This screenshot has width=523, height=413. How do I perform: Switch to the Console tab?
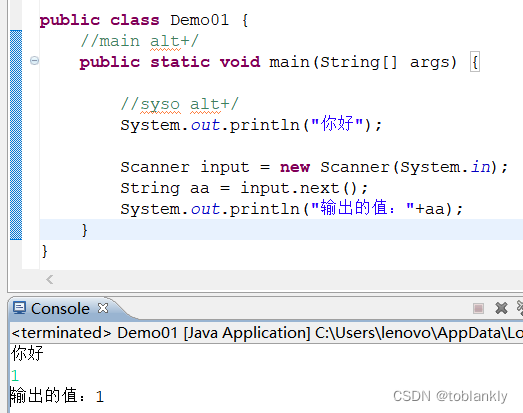click(60, 308)
